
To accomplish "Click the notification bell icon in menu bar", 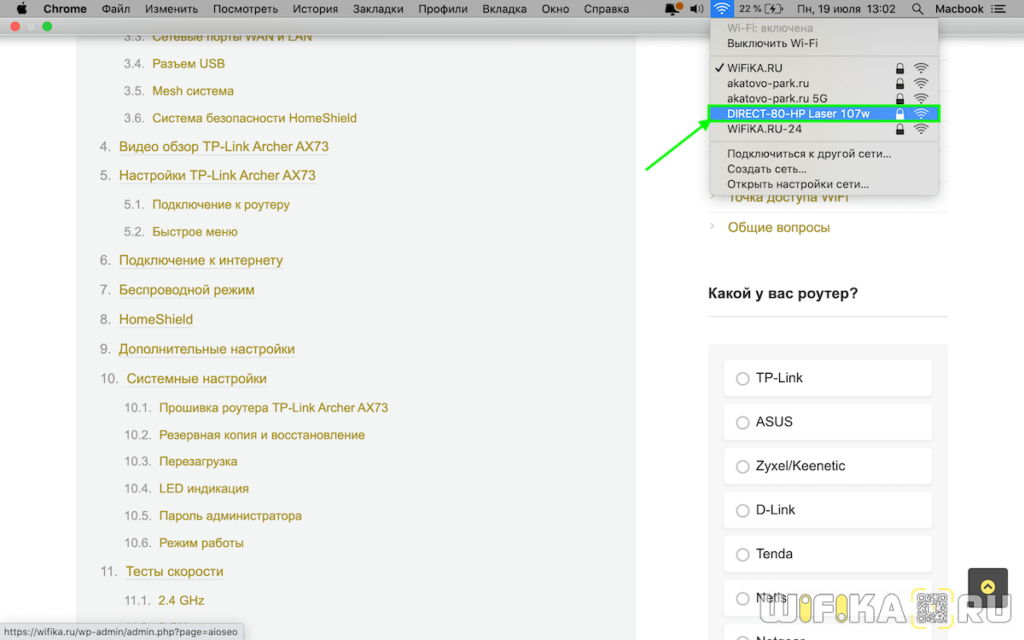I will pos(673,9).
